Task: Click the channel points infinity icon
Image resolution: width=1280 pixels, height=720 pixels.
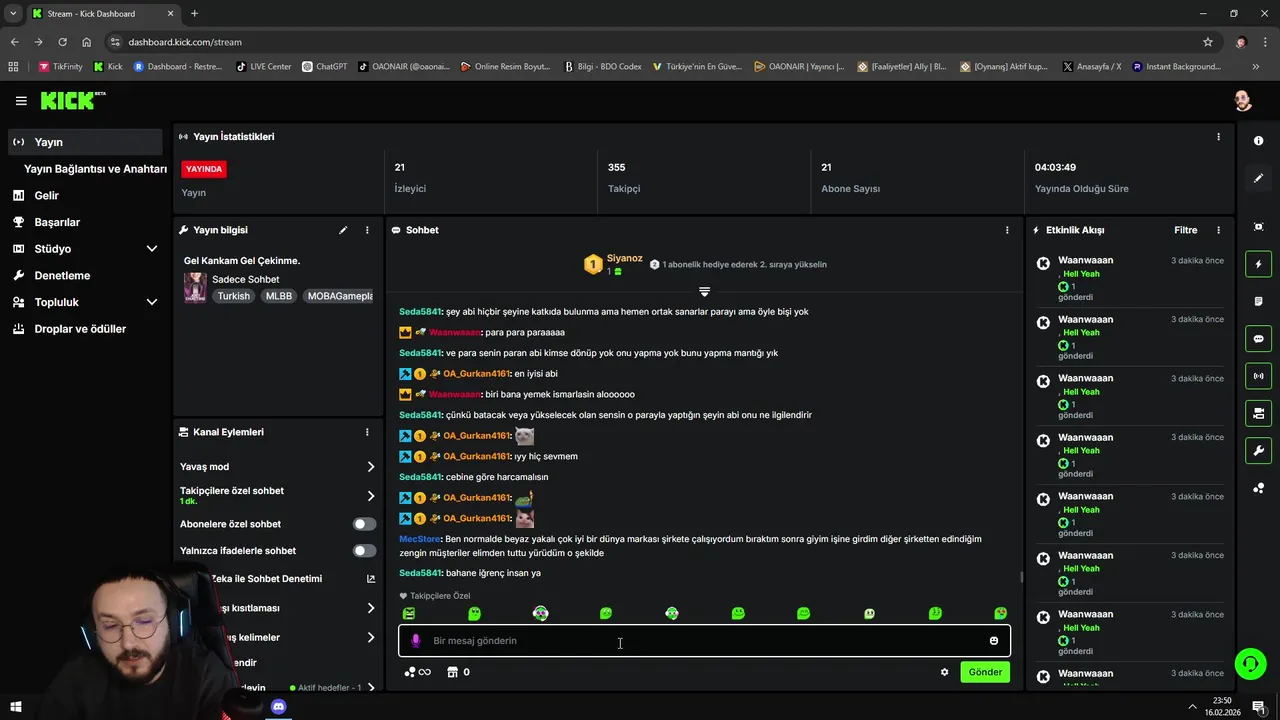Action: (x=417, y=672)
